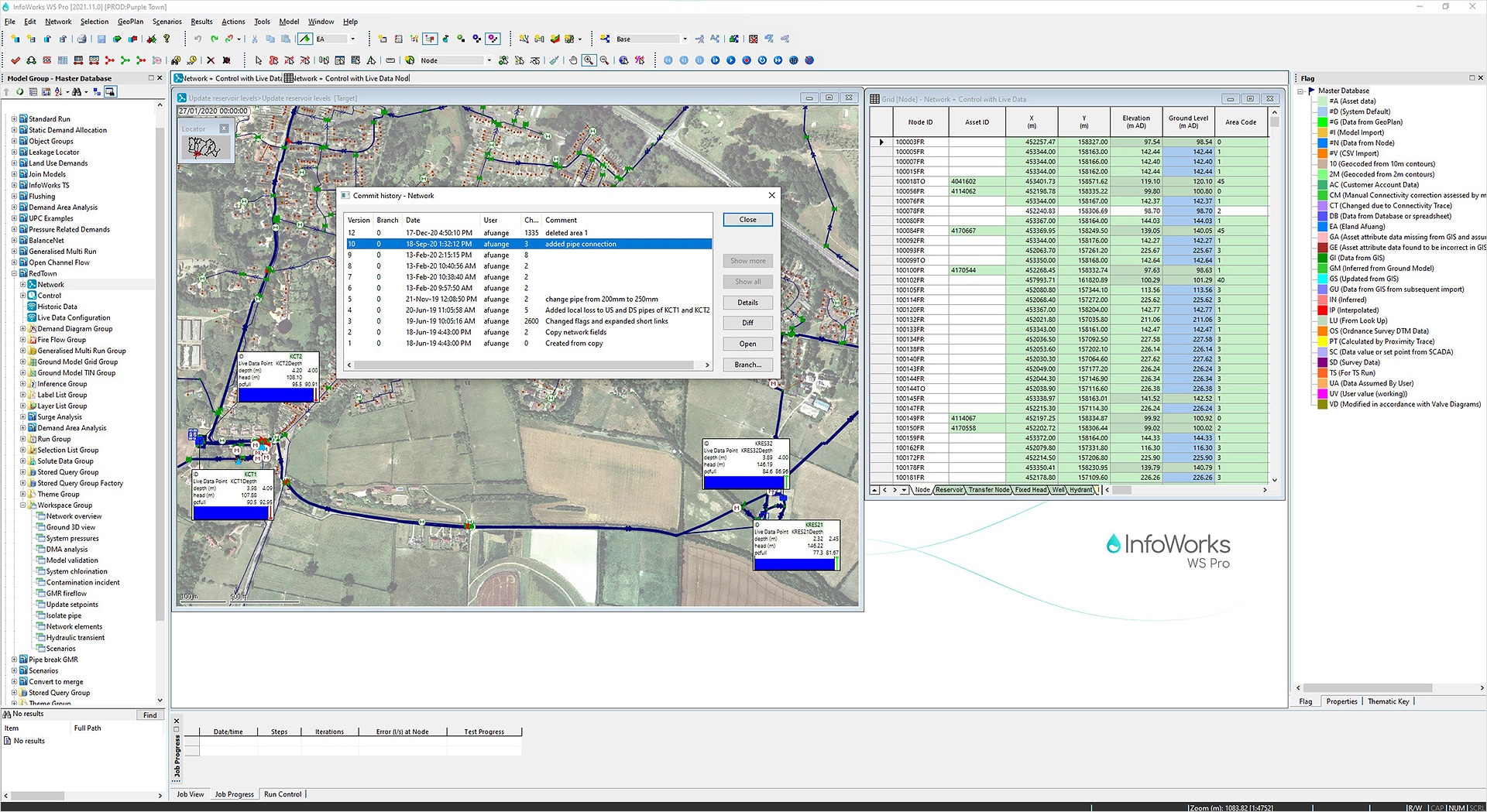Click the red X delete icon in toolbar

(x=210, y=60)
